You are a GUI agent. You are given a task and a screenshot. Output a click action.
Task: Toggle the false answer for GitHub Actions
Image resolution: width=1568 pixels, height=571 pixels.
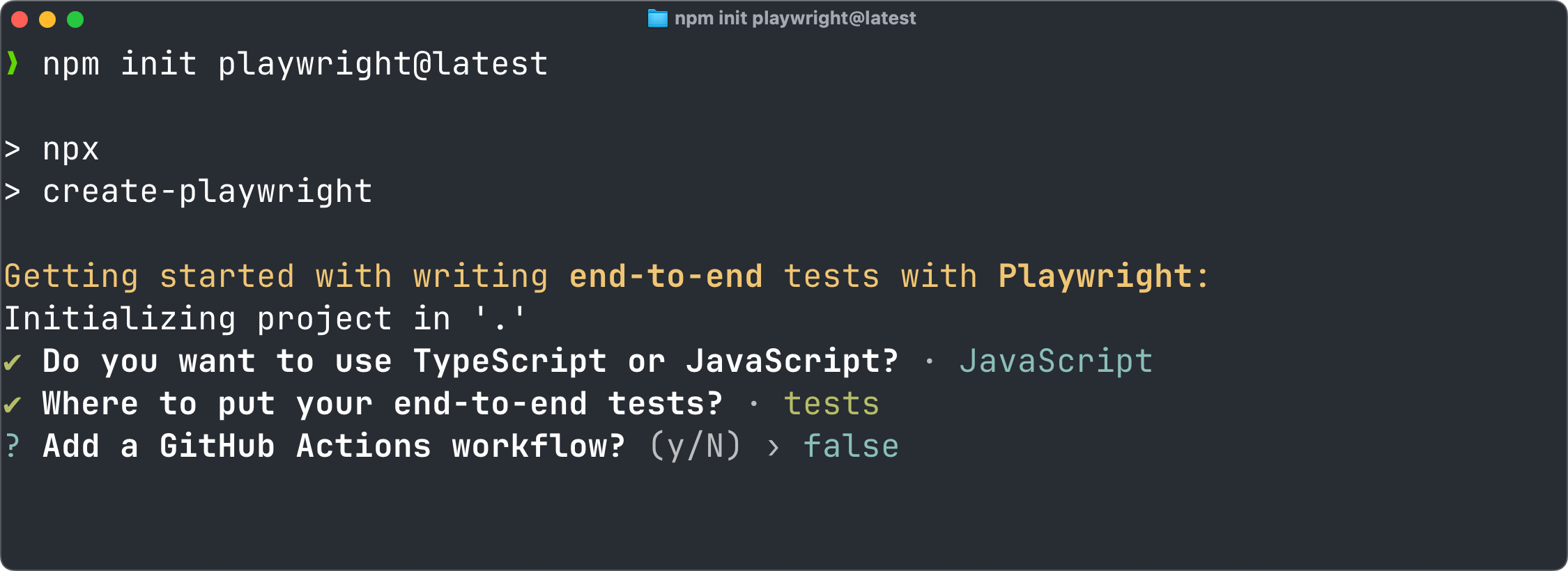tap(851, 446)
